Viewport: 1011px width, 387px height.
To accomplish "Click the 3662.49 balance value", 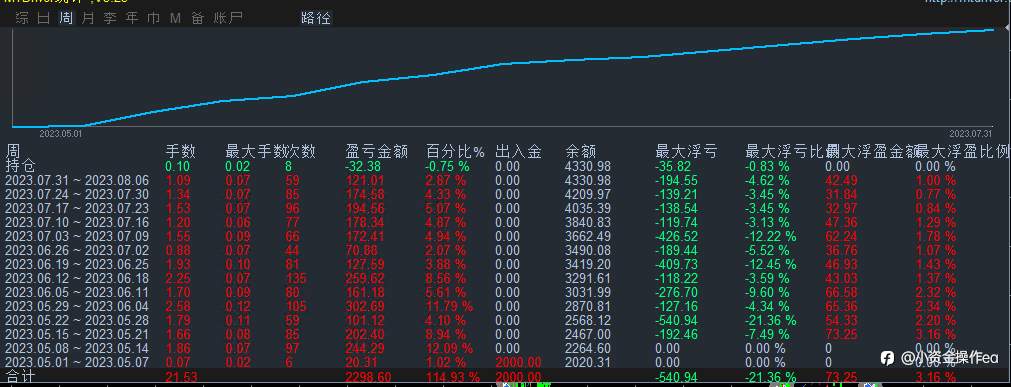I will point(587,236).
